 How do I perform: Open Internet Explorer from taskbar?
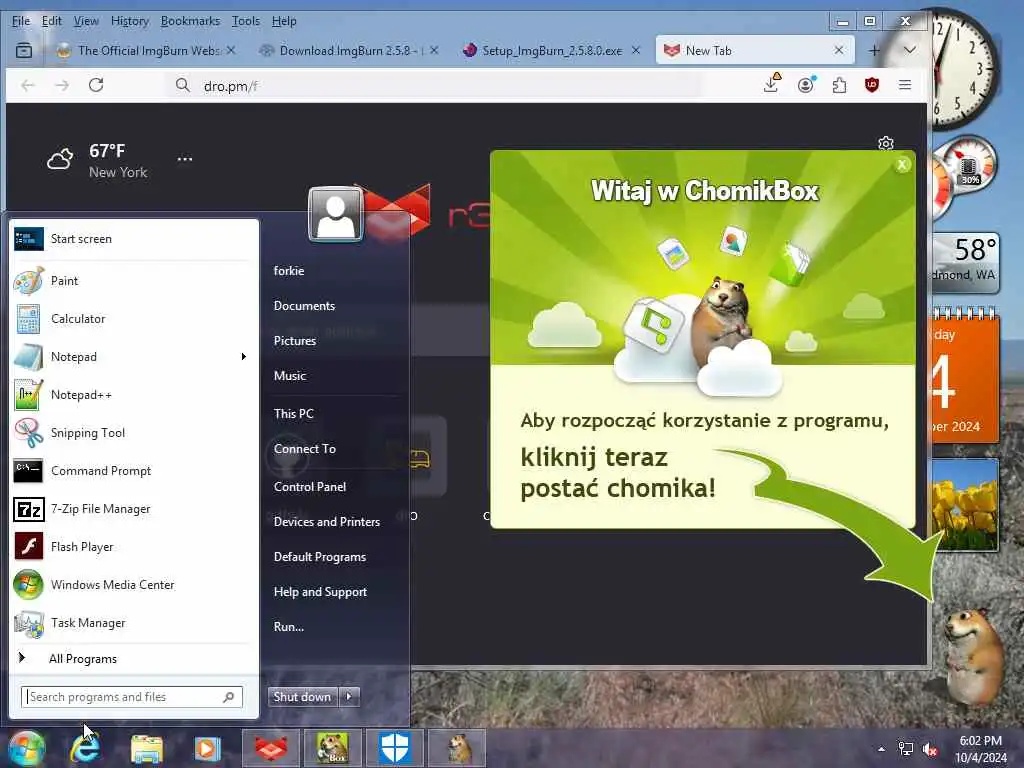86,748
